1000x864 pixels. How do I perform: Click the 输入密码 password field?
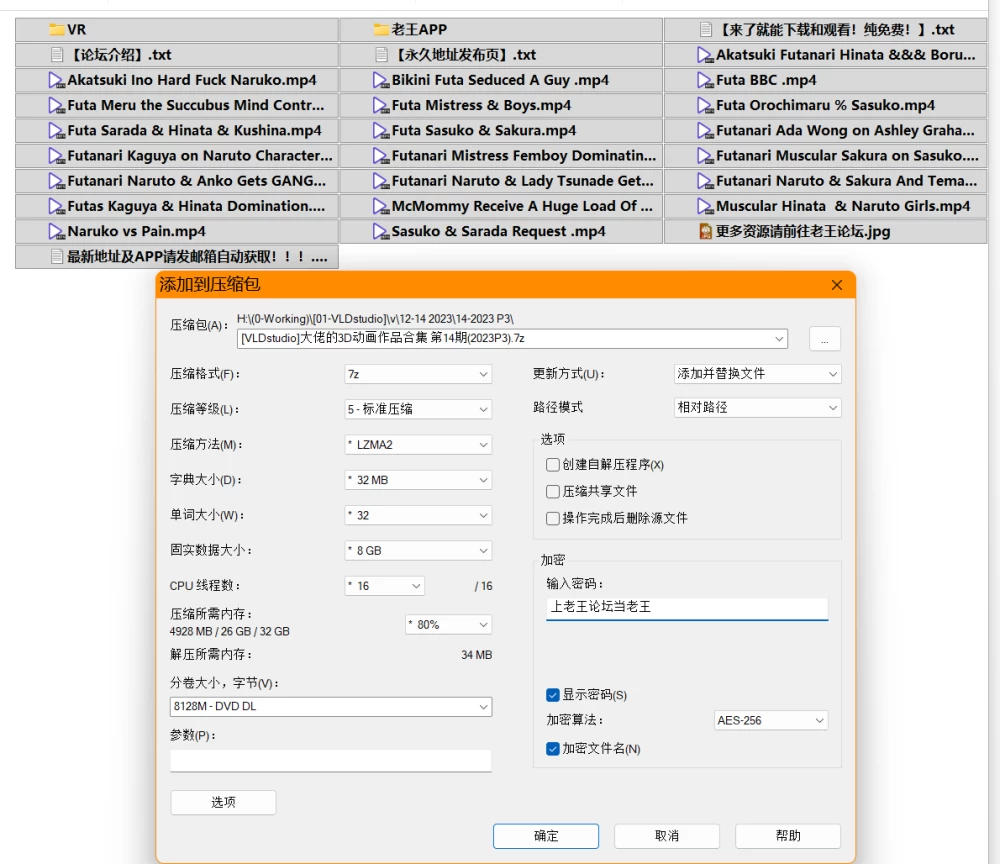[687, 608]
